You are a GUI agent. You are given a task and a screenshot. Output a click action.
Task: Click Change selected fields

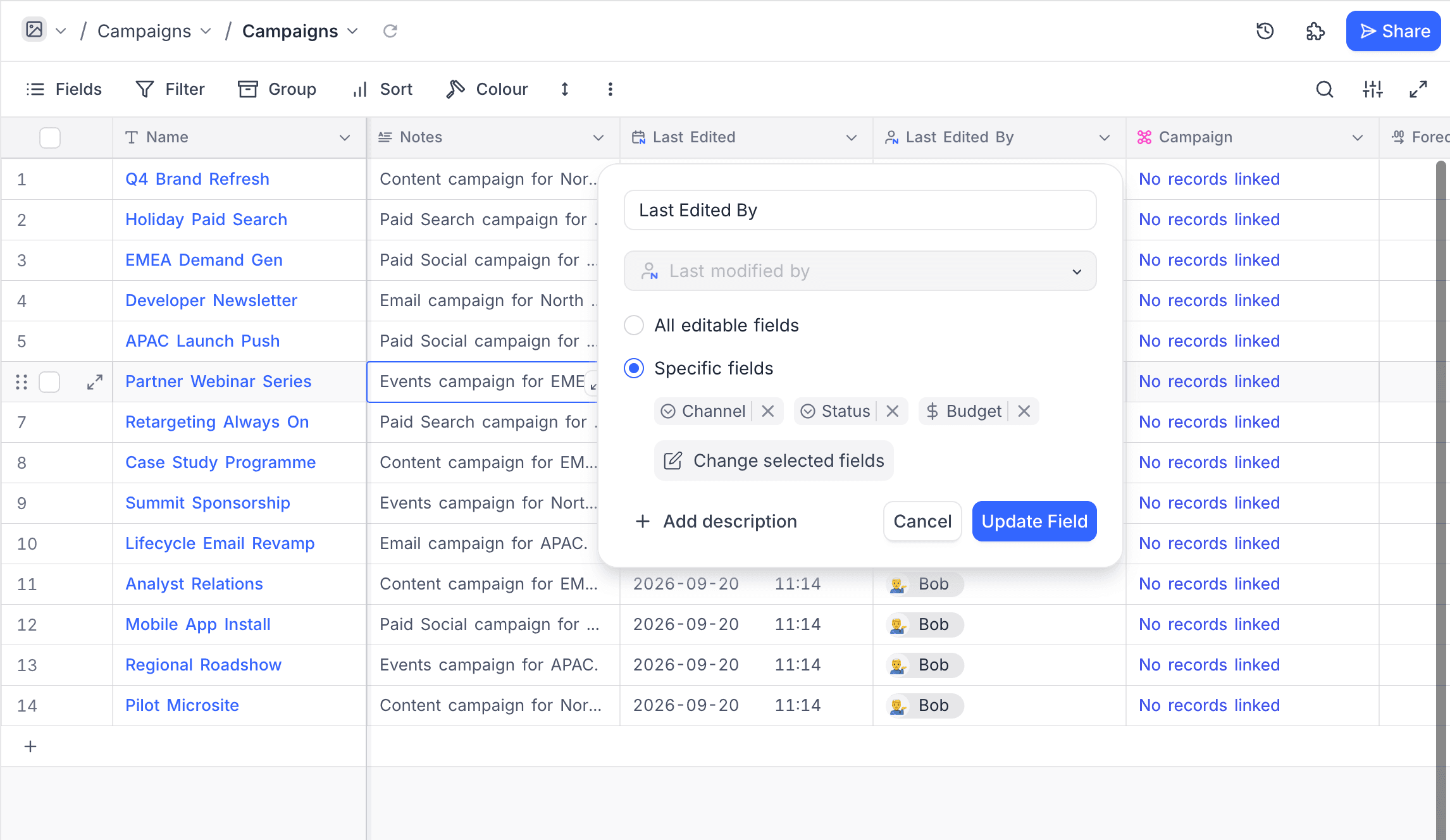(774, 460)
